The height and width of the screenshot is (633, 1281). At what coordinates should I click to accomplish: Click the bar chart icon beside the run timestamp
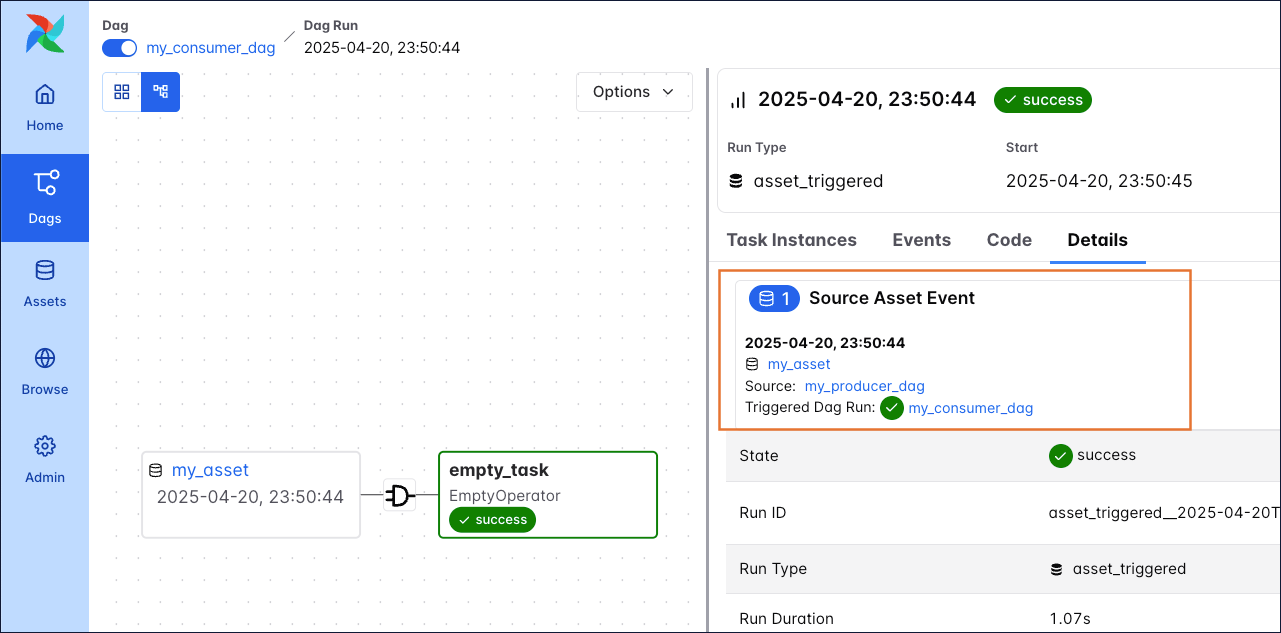[737, 99]
